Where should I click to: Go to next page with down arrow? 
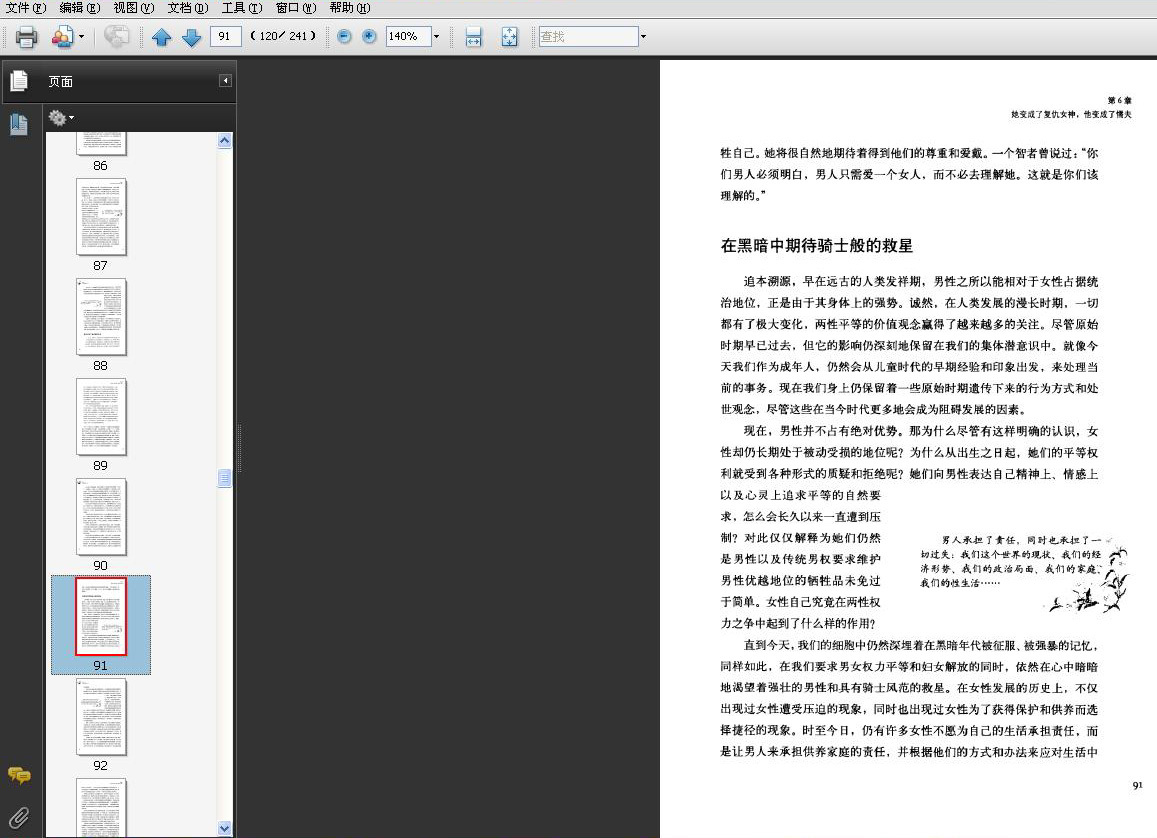(191, 37)
